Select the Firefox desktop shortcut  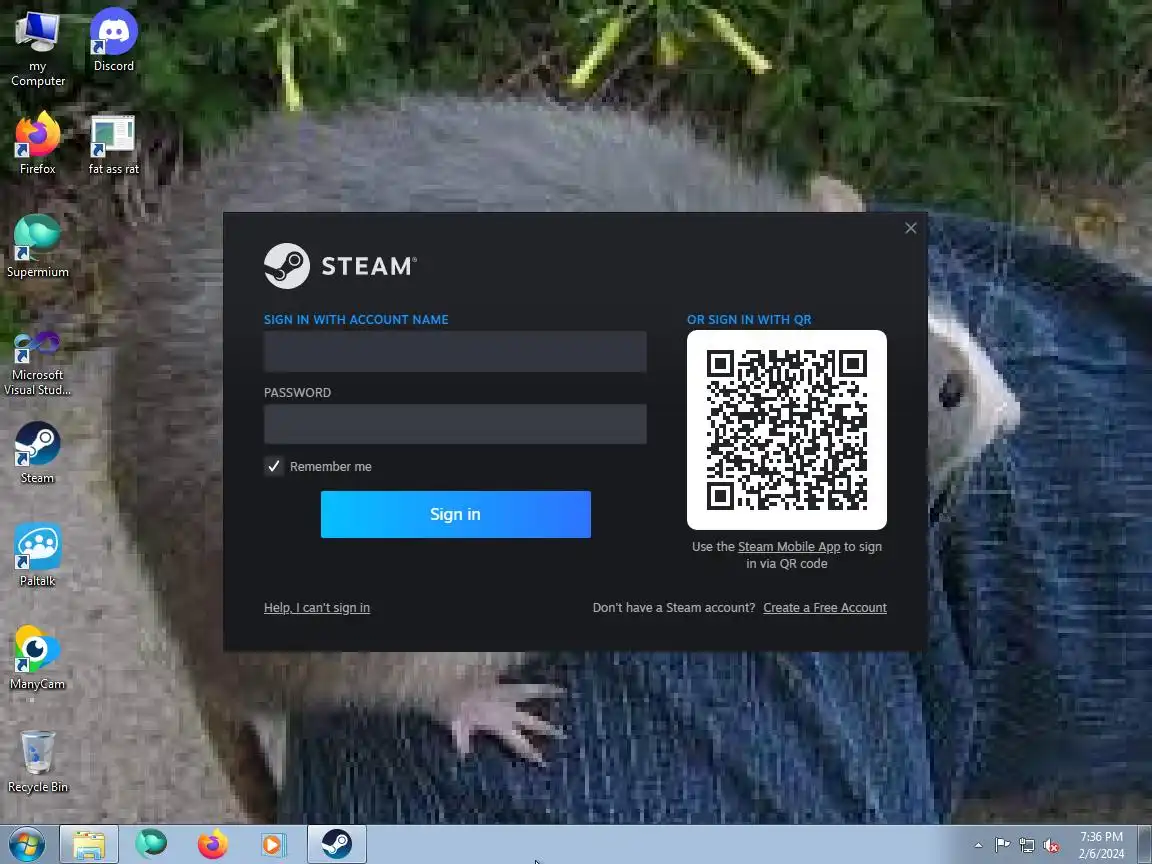coord(37,143)
